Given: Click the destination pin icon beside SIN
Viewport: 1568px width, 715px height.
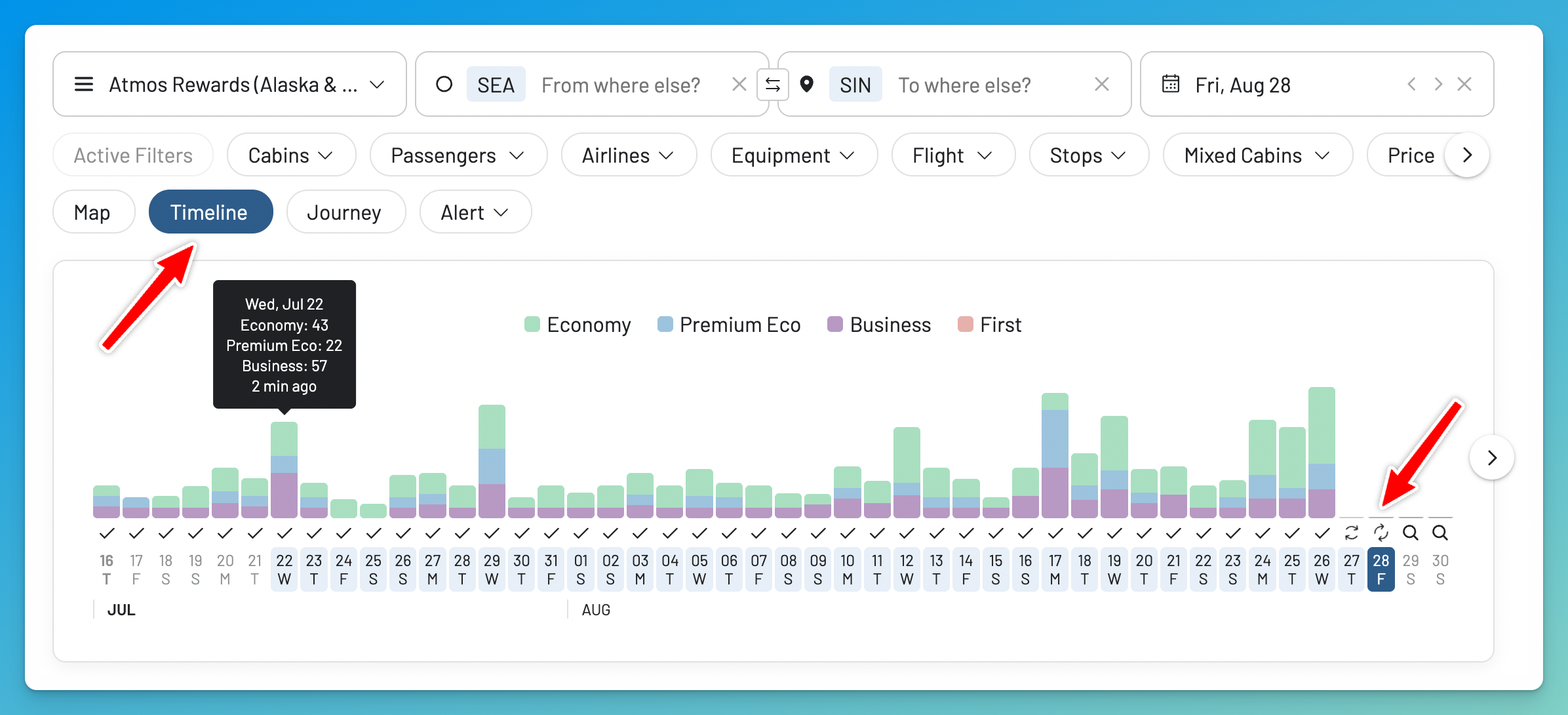Looking at the screenshot, I should tap(807, 85).
